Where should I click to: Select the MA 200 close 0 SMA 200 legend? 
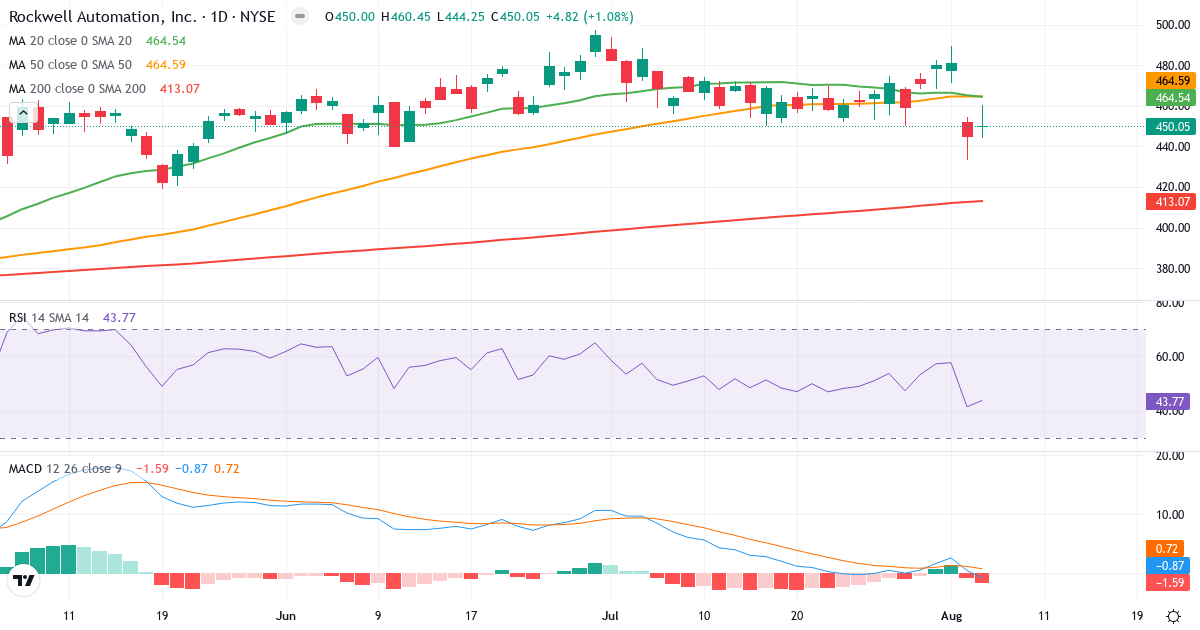[x=77, y=89]
